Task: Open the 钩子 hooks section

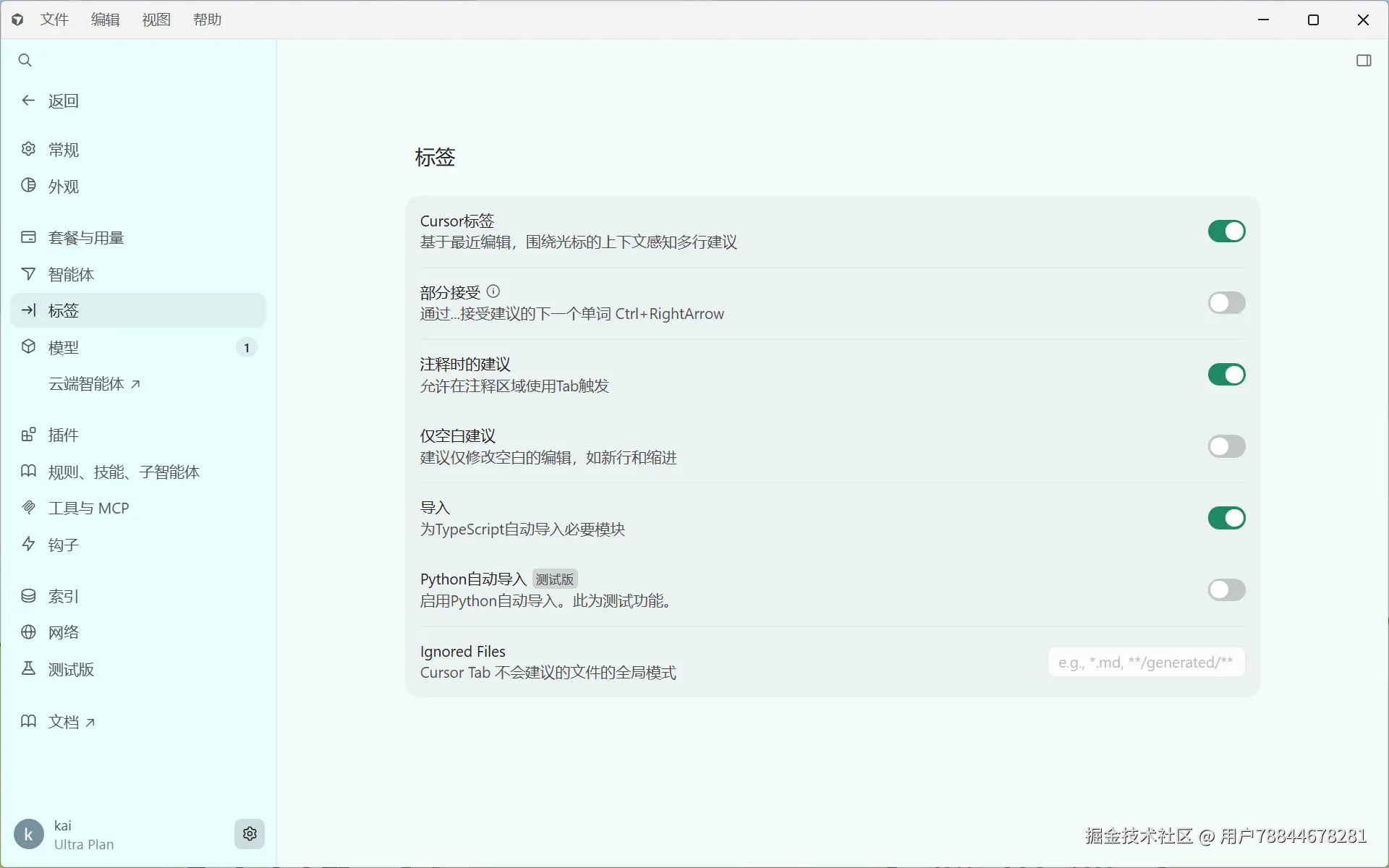Action: [63, 545]
